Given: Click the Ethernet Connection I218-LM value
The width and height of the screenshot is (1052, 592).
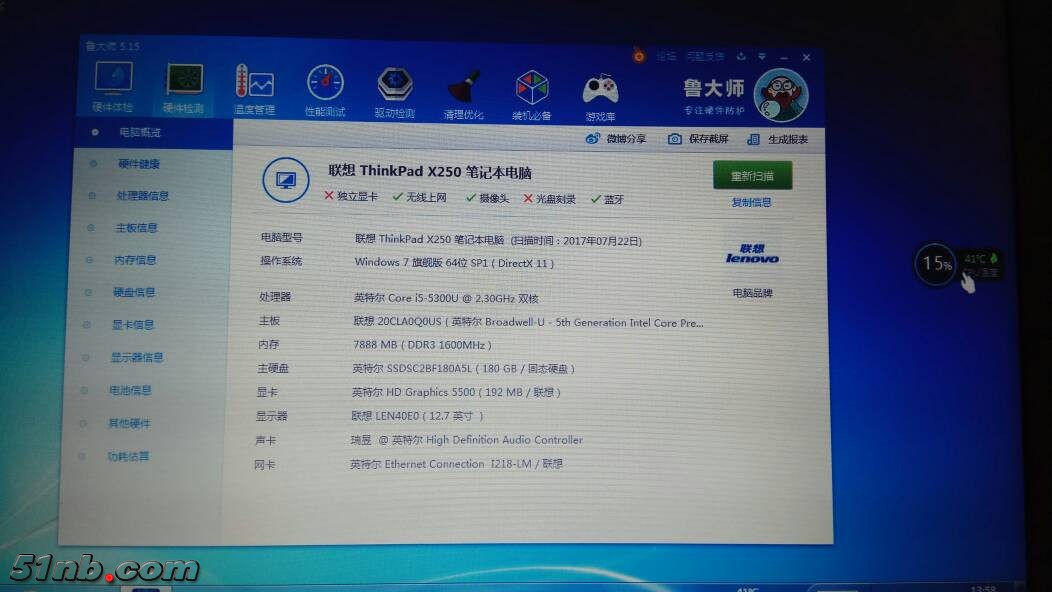Looking at the screenshot, I should (456, 464).
